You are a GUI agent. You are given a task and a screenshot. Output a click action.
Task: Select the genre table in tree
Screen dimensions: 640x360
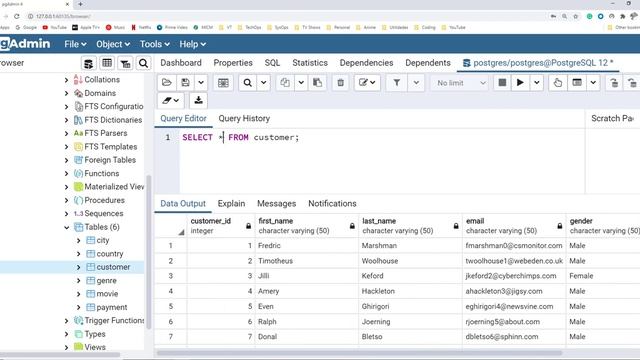click(x=107, y=281)
